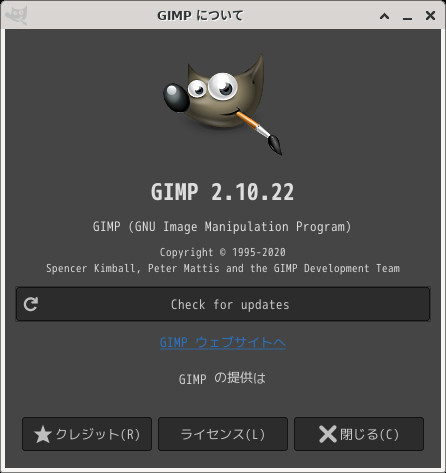
Task: Click the Copyright 1995-2020 text
Action: [223, 252]
